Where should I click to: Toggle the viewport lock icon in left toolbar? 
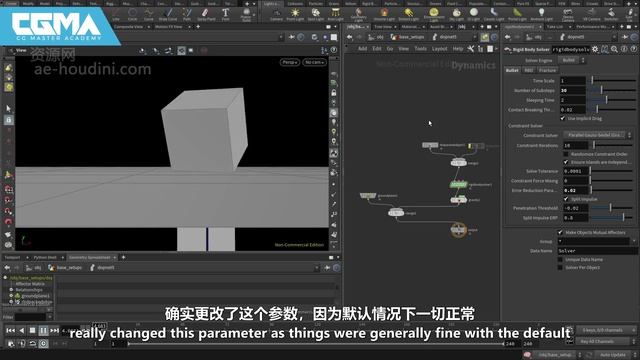coord(9,120)
